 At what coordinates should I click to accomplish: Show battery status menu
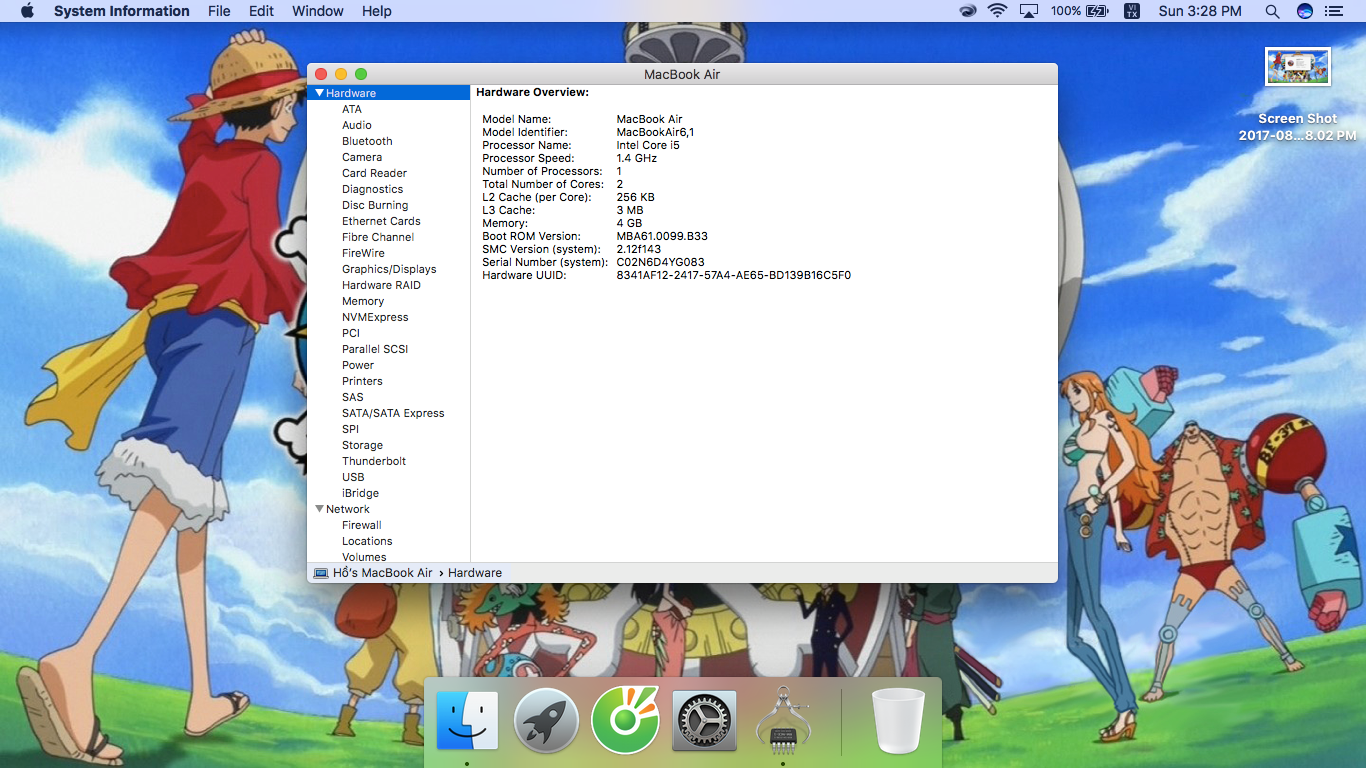pos(1080,11)
